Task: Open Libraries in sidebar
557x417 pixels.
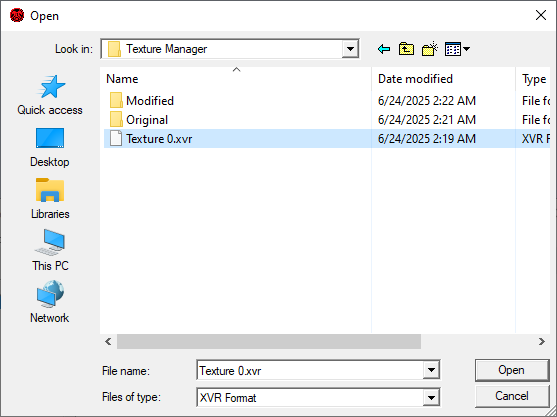Action: pos(50,199)
